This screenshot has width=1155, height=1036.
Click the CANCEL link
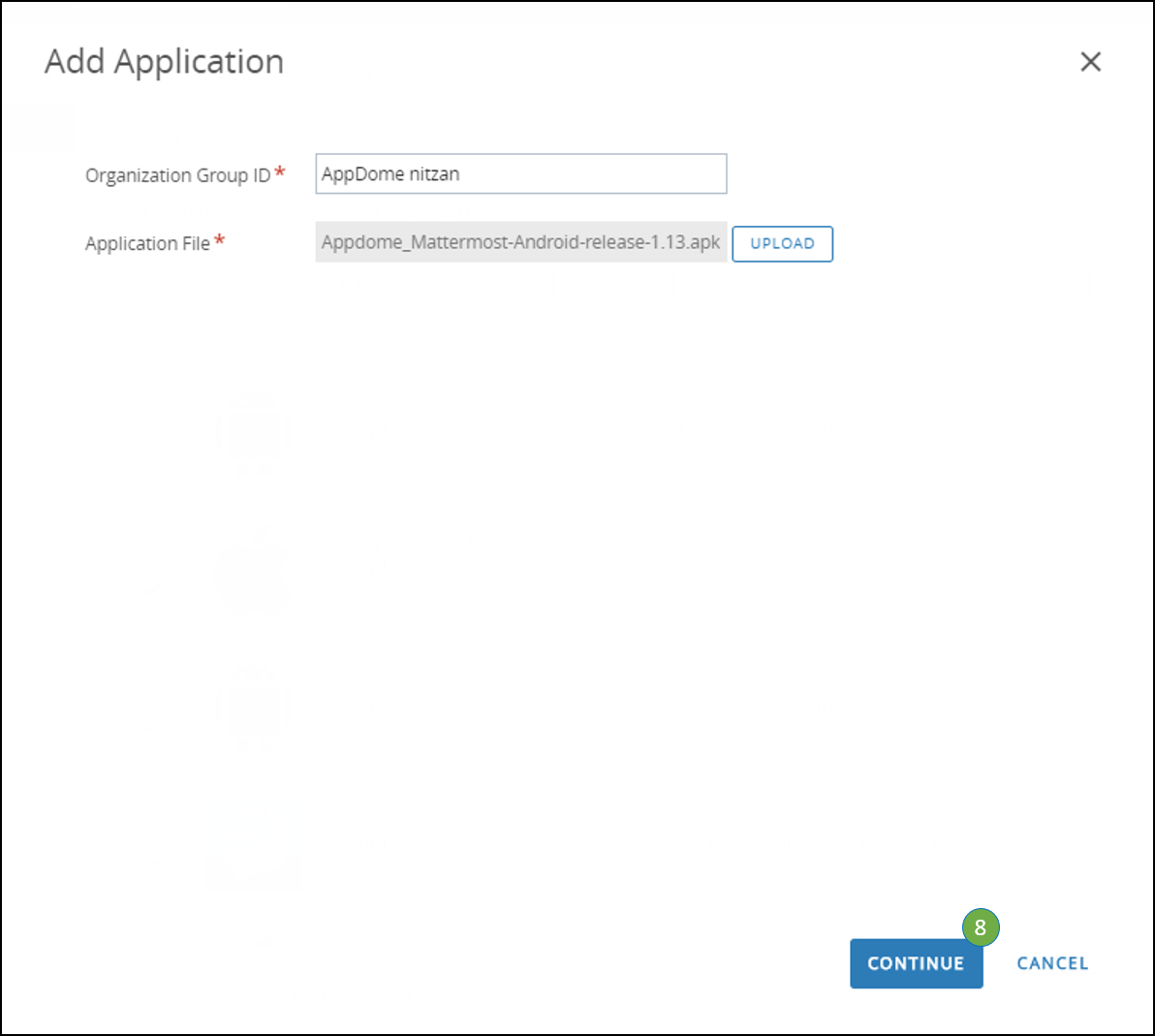1052,963
